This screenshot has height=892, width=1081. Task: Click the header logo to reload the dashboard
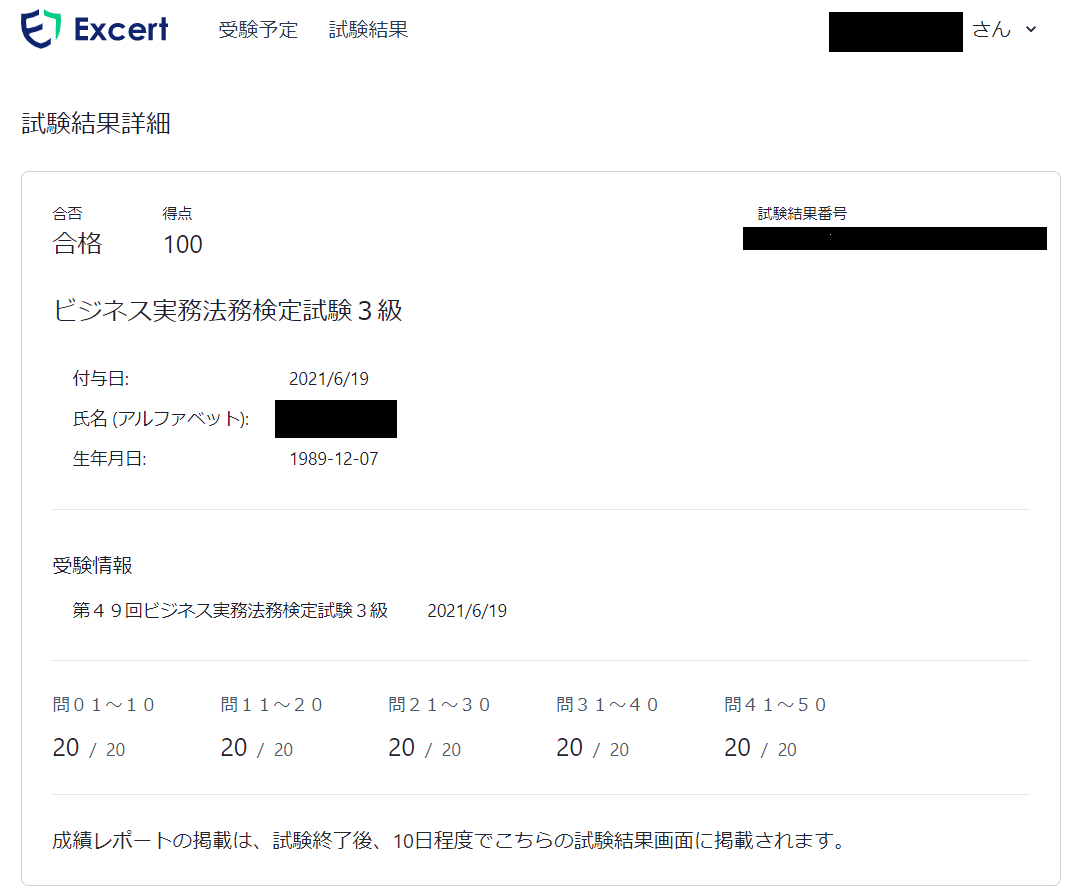95,29
